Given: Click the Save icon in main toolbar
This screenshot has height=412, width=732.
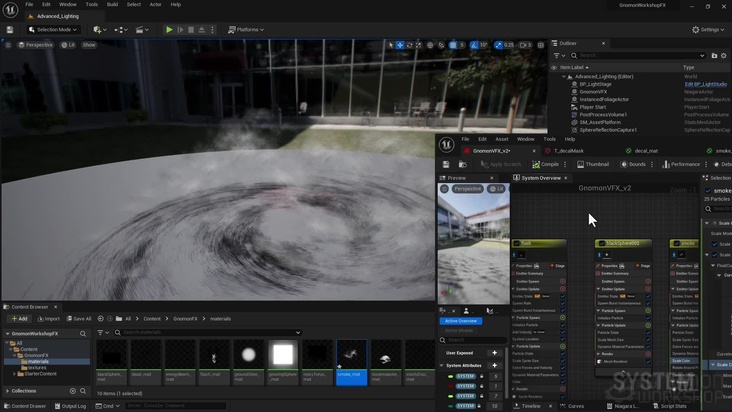Looking at the screenshot, I should coord(9,30).
